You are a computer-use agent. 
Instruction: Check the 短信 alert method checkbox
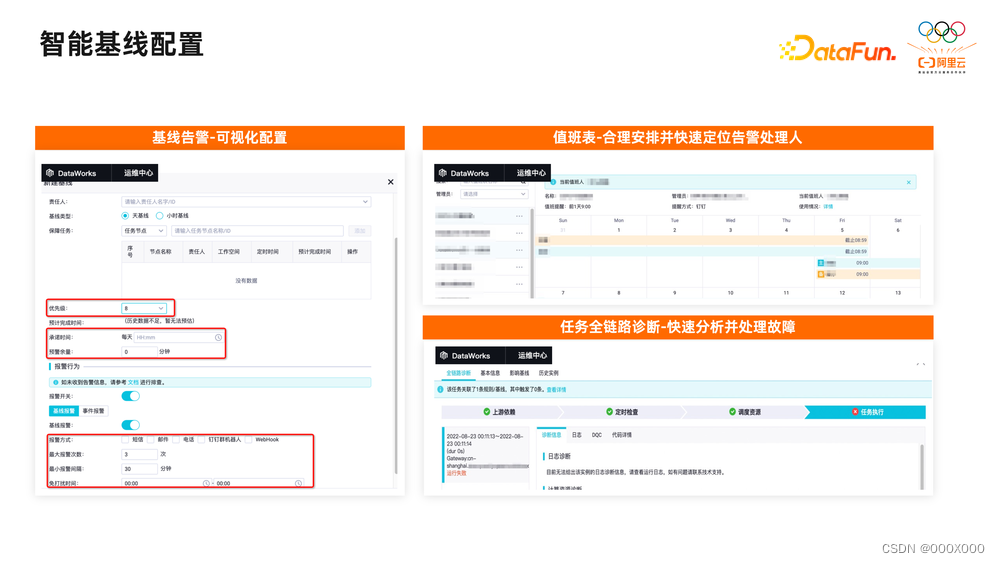point(125,439)
